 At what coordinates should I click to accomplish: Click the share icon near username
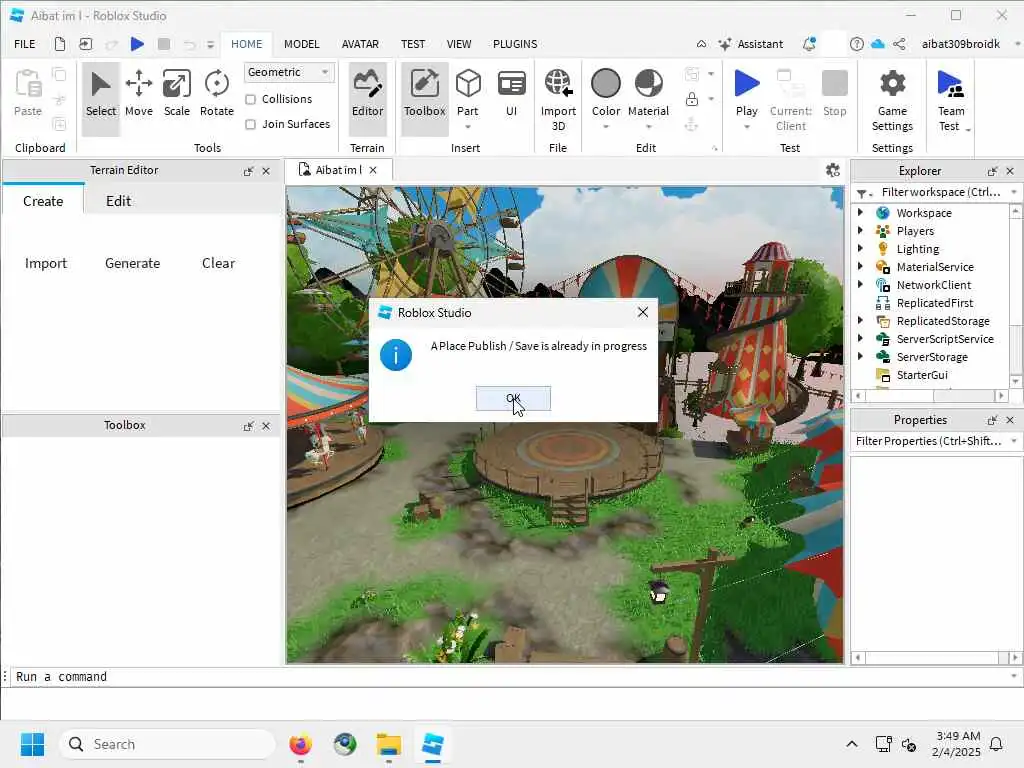[x=899, y=44]
